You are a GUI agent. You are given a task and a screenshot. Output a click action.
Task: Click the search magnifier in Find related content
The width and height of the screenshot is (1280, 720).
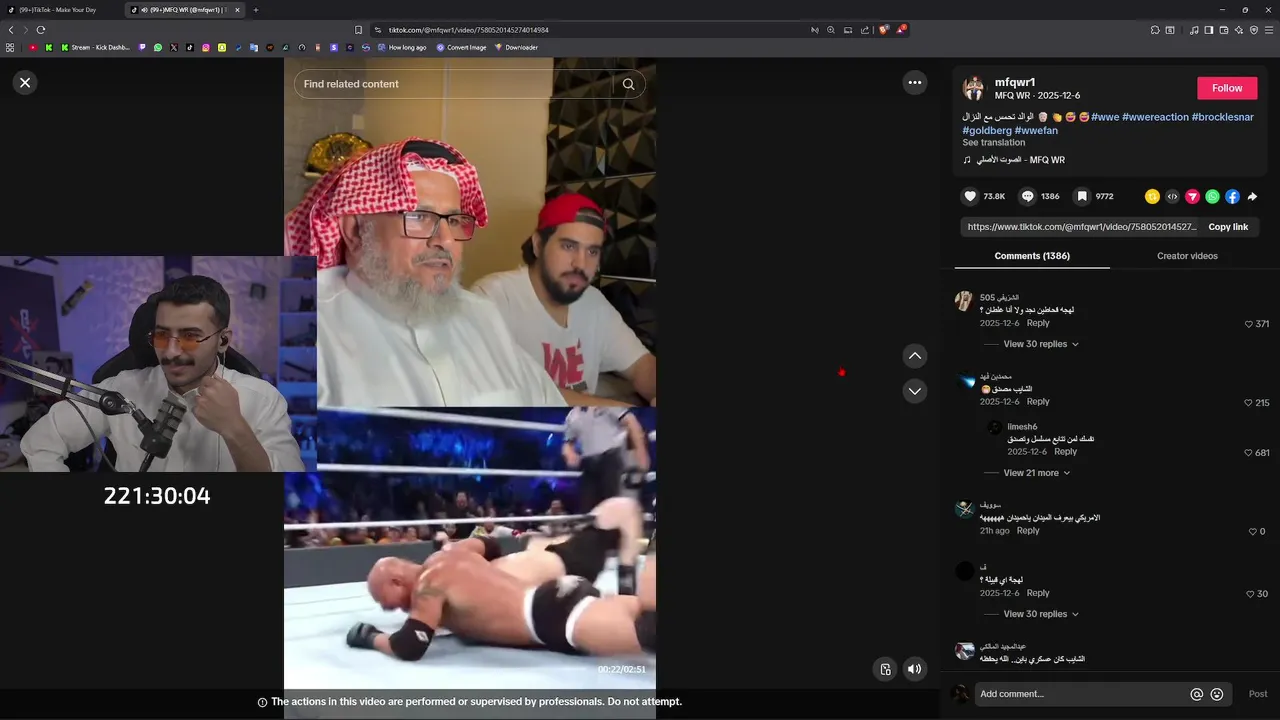[628, 84]
